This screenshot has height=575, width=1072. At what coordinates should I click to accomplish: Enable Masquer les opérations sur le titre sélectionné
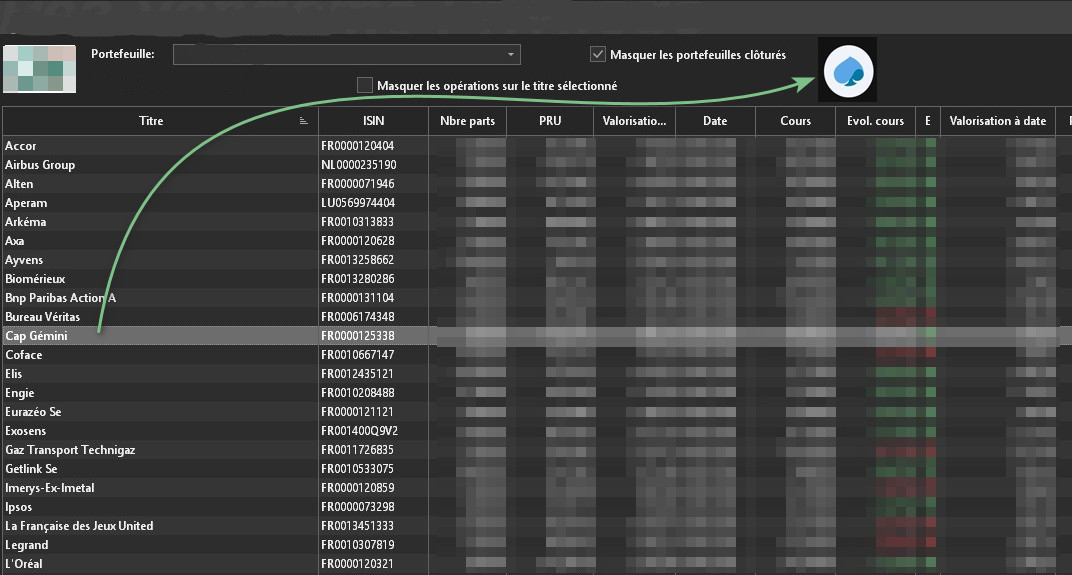(364, 85)
